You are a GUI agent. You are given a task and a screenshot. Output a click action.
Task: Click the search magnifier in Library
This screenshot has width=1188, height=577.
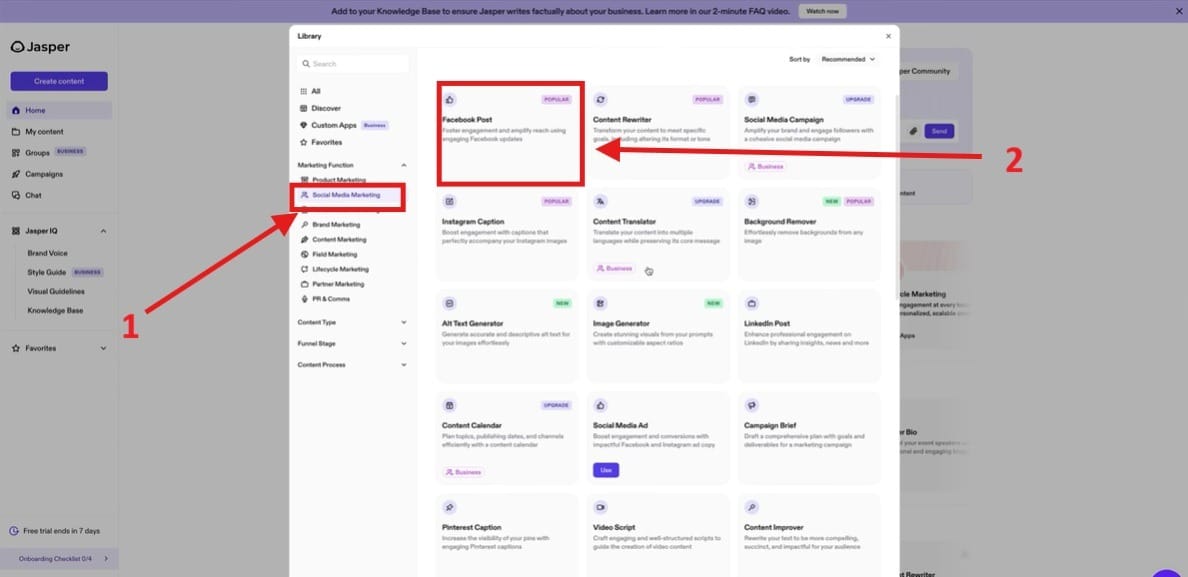[306, 63]
